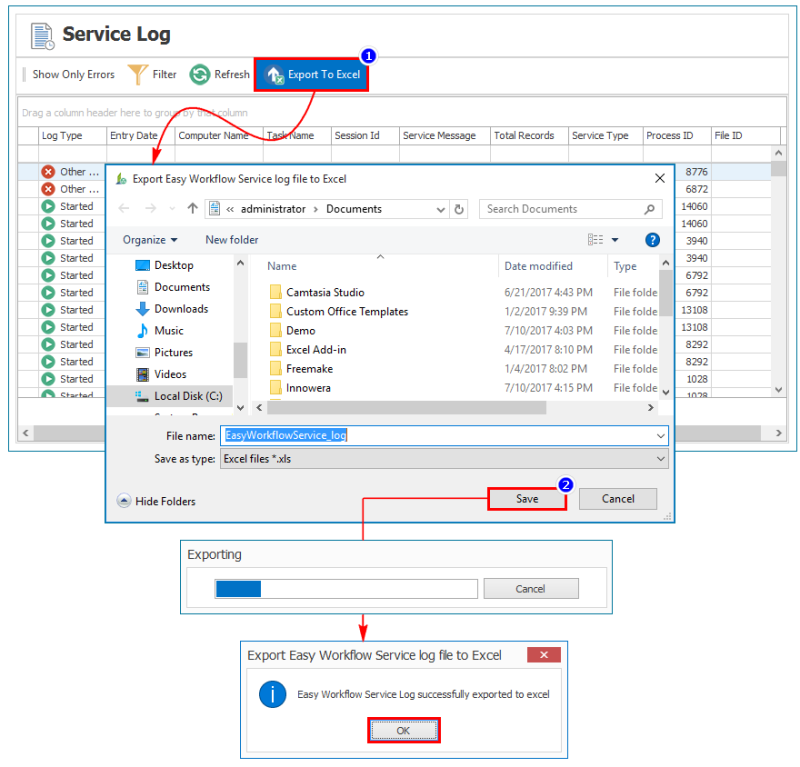
Task: Open the view options icon dropdown
Action: [x=603, y=240]
